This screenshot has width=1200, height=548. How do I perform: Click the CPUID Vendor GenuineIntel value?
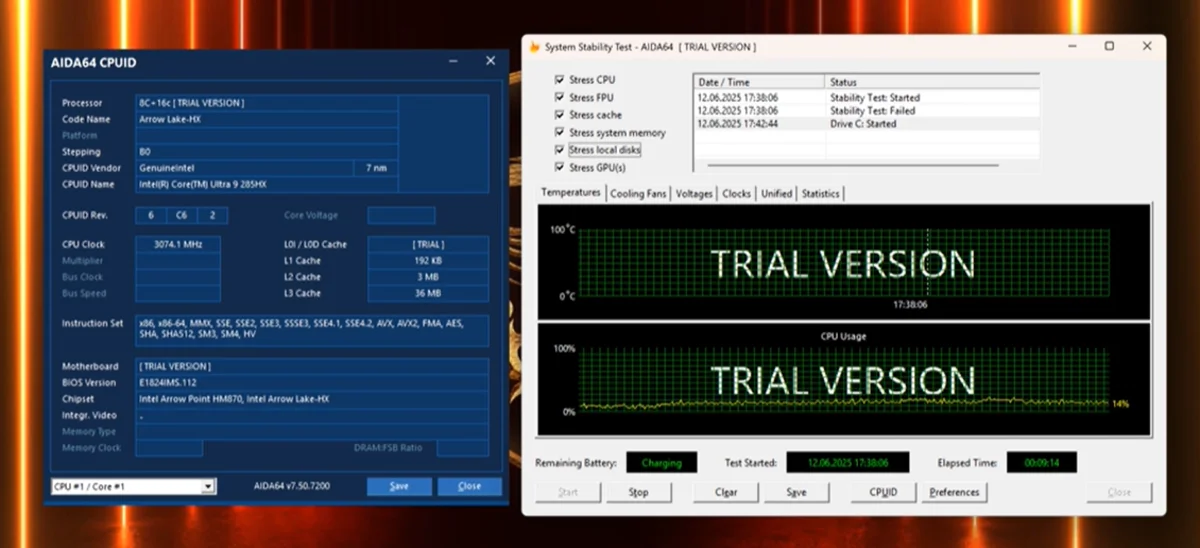(244, 168)
